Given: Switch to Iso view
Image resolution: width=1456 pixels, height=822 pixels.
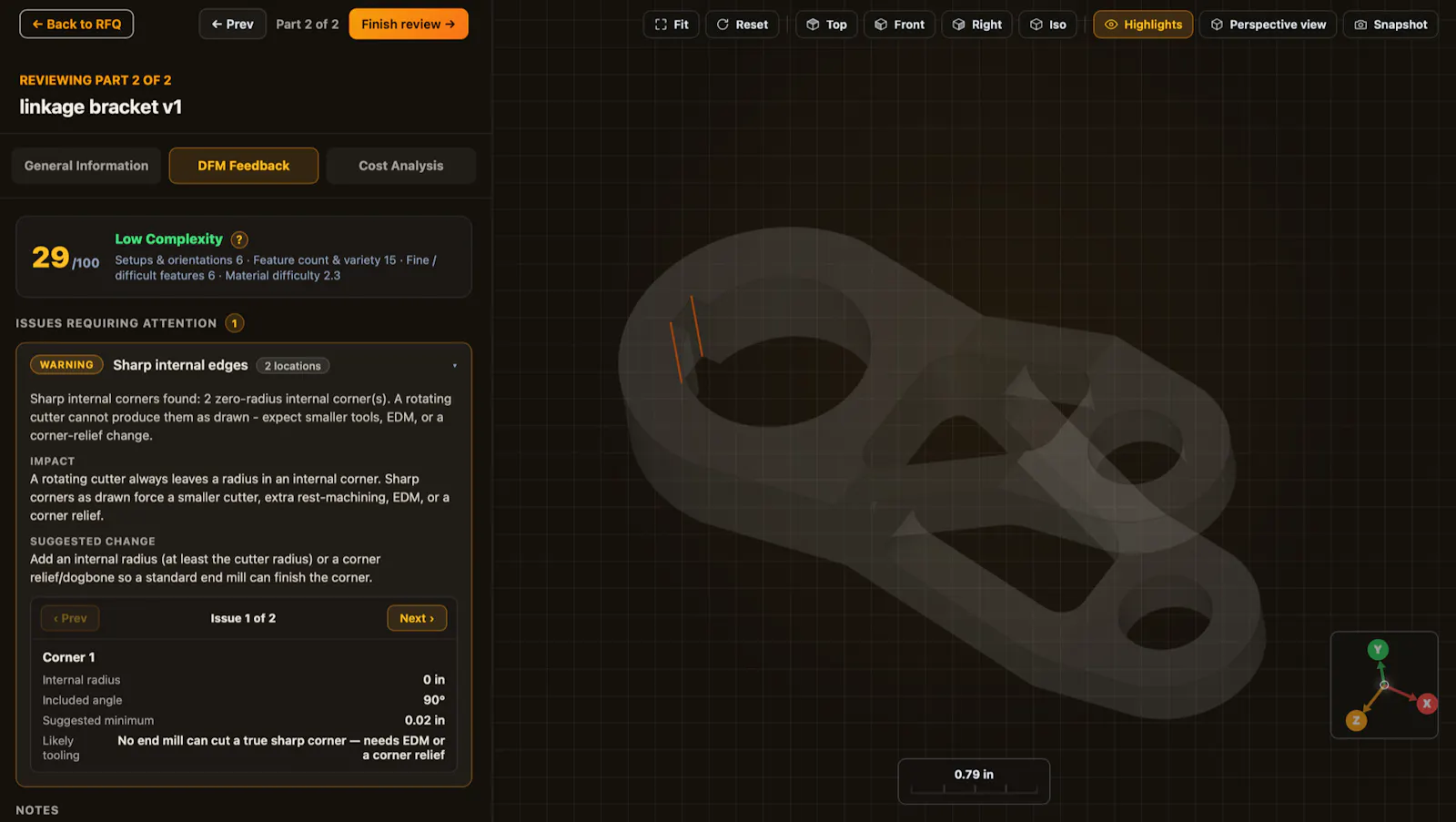Looking at the screenshot, I should pos(1047,25).
